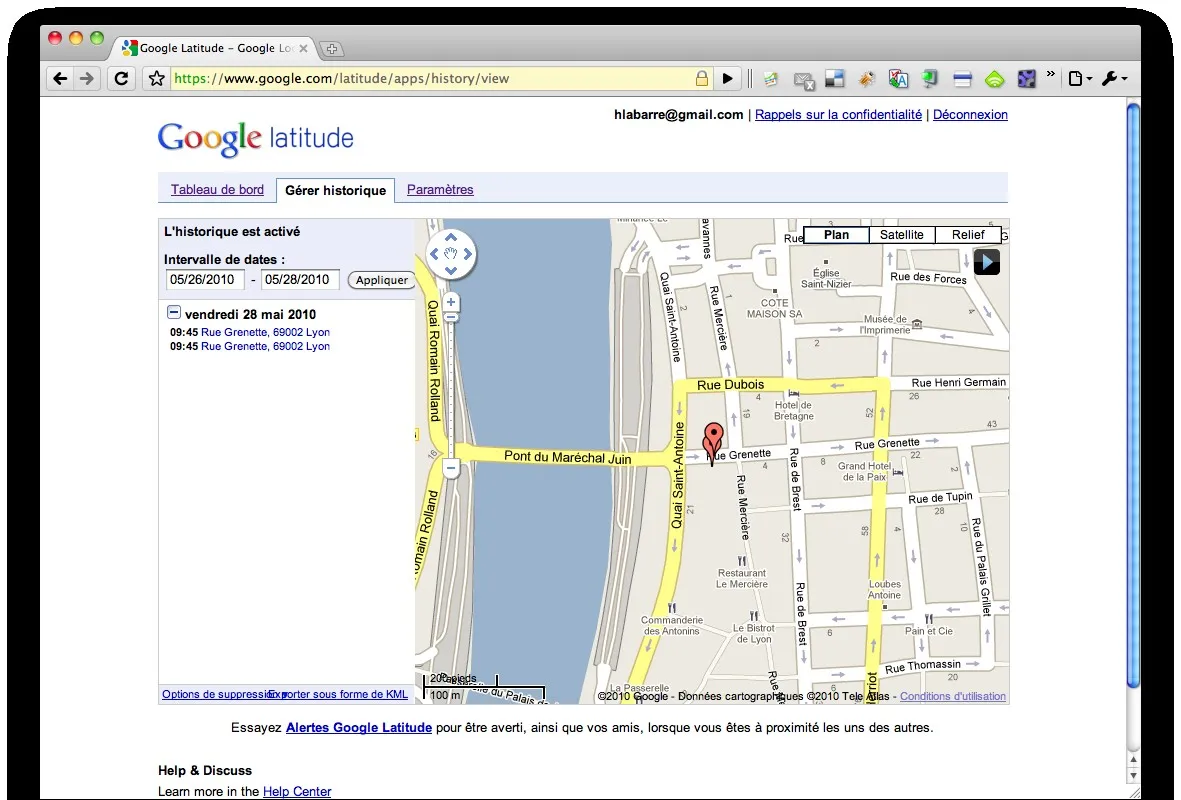Image resolution: width=1181 pixels, height=800 pixels.
Task: Reload the Google Latitude page
Action: click(121, 78)
